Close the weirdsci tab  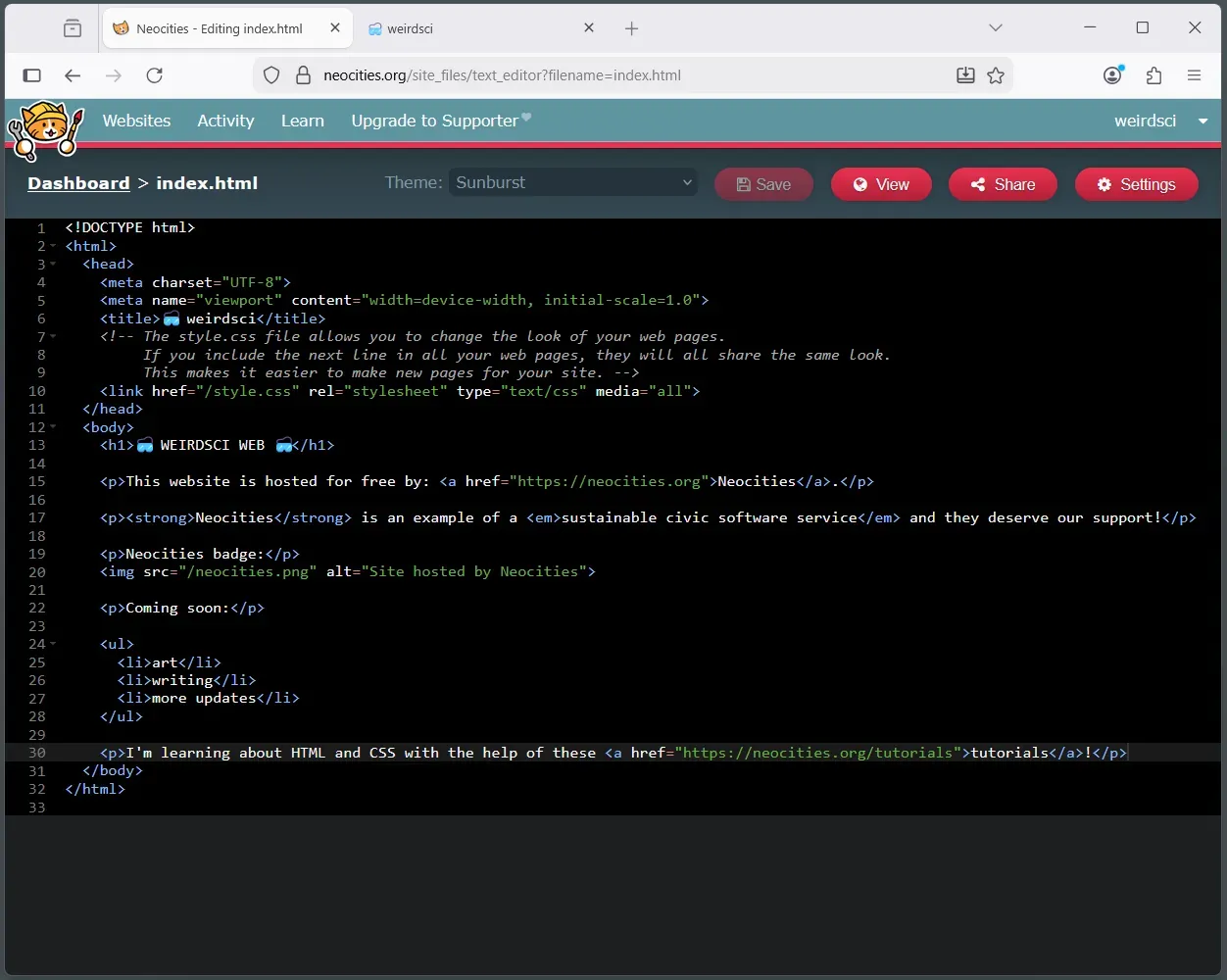(x=589, y=28)
